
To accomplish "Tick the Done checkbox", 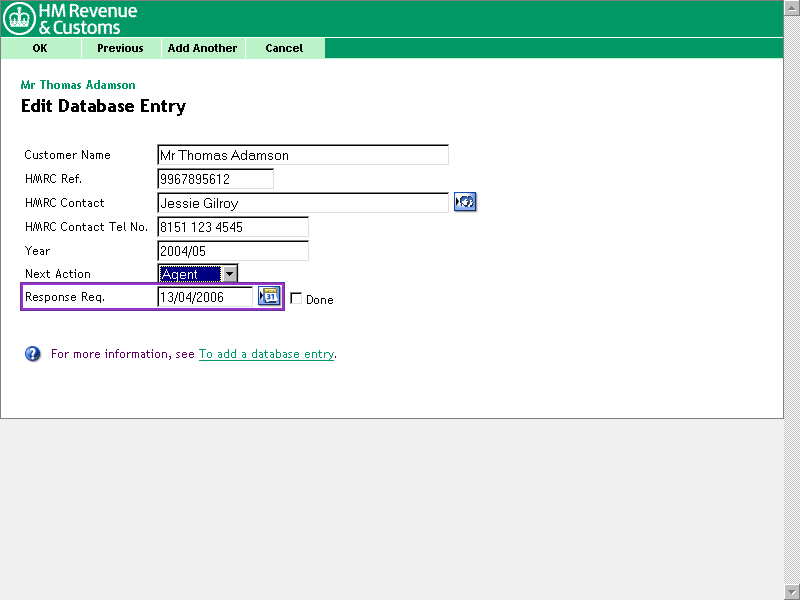I will point(296,298).
